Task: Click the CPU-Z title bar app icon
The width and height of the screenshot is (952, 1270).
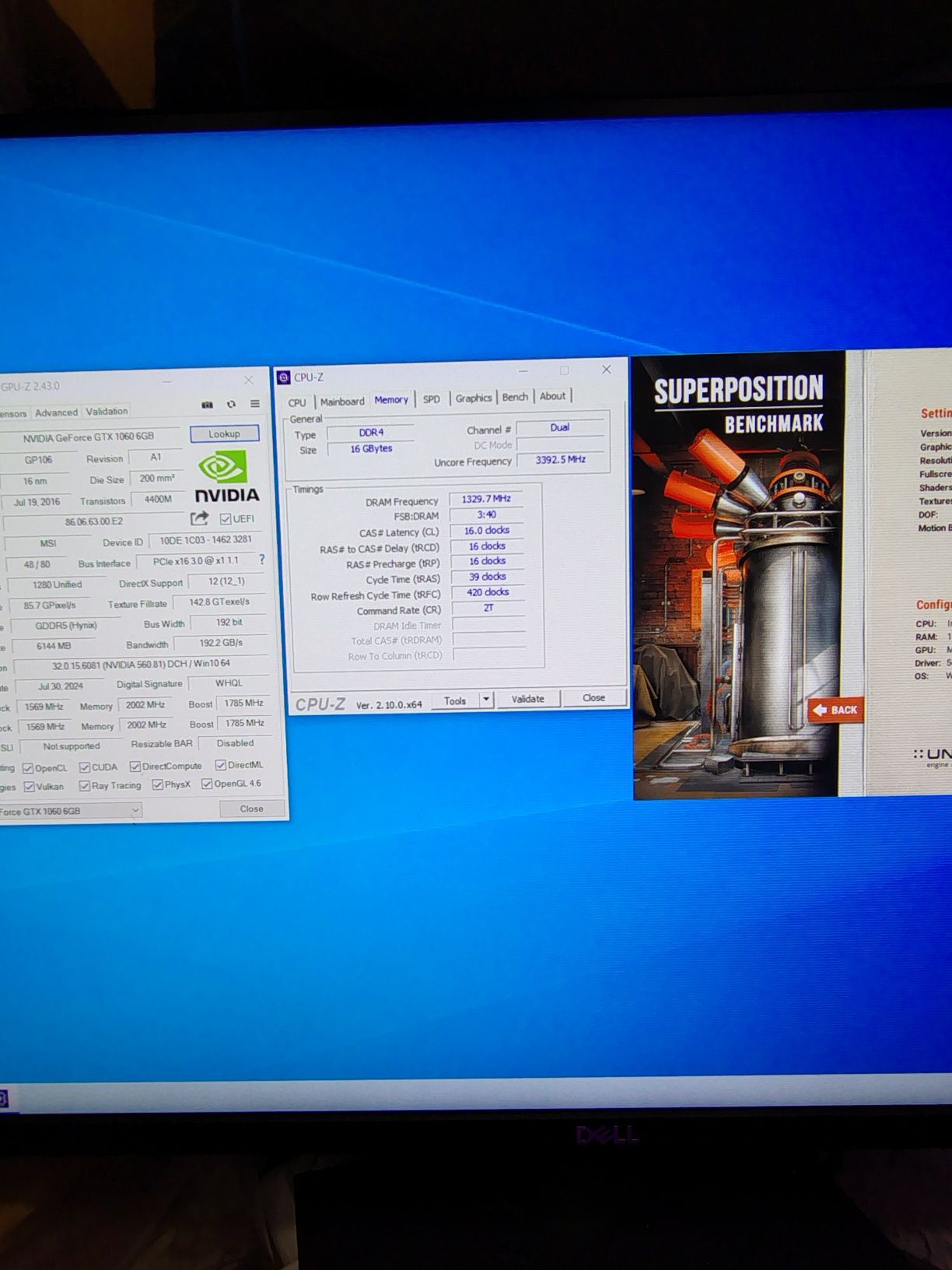Action: [284, 377]
